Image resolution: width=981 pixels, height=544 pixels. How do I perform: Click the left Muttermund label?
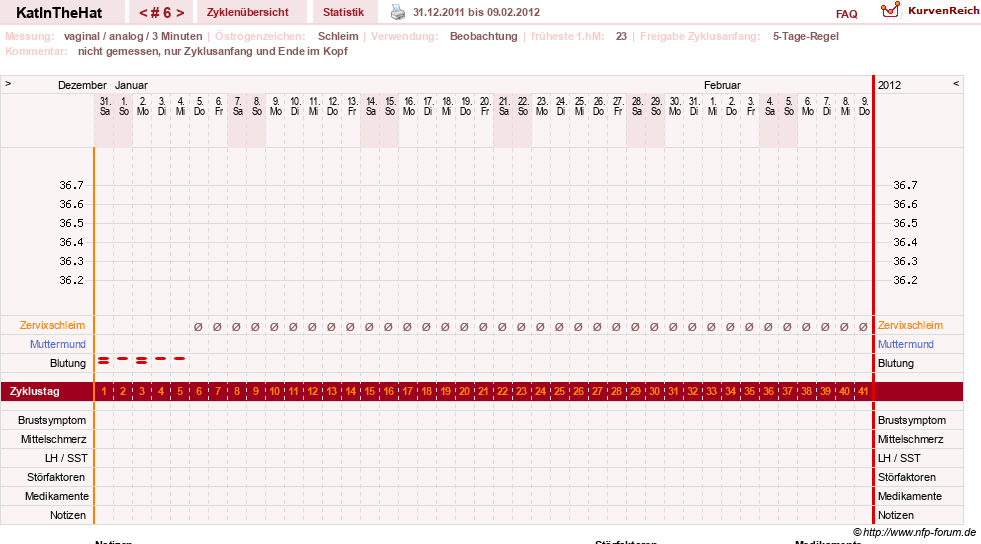coord(58,344)
